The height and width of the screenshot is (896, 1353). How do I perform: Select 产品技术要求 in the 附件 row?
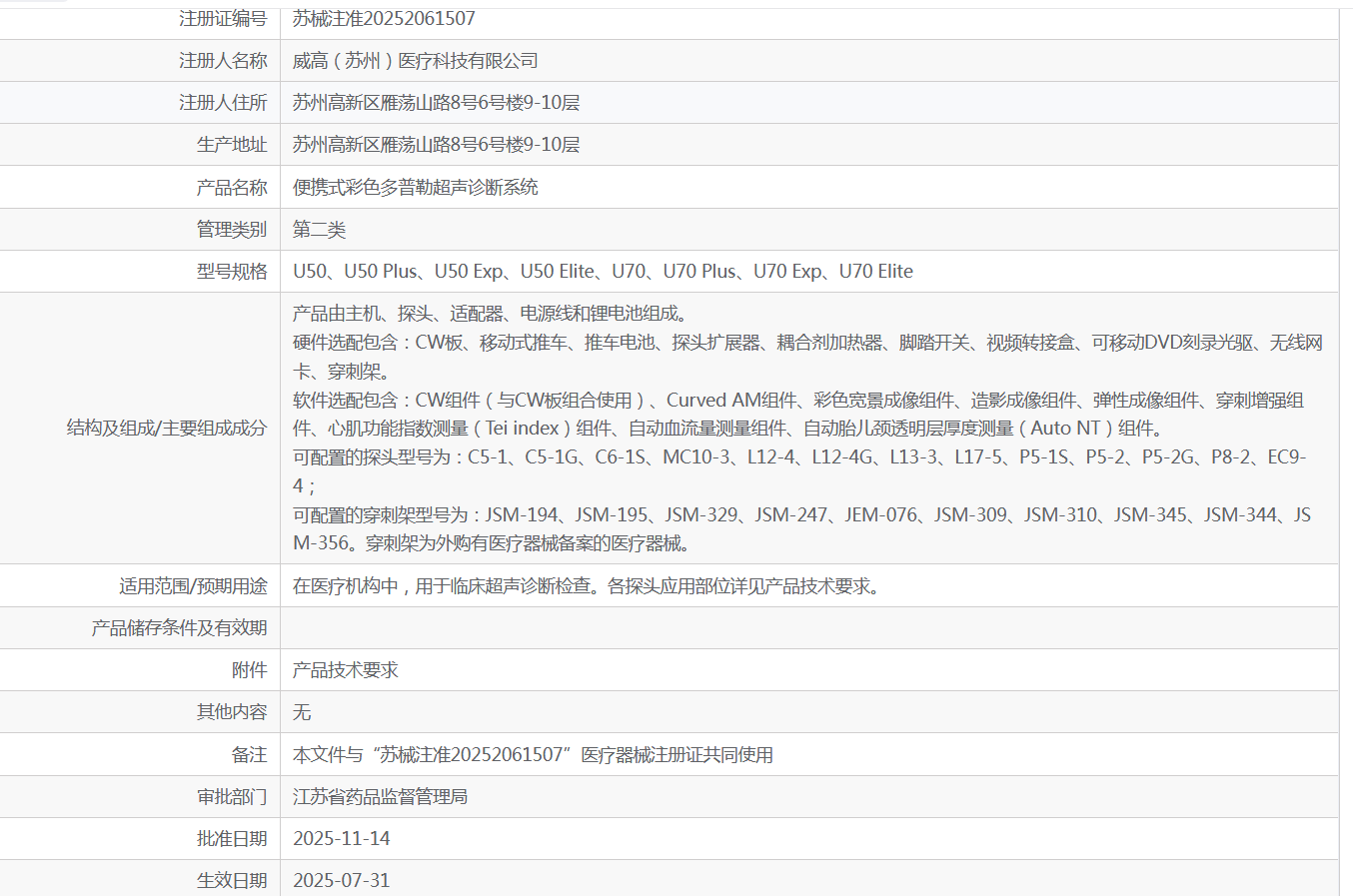pyautogui.click(x=345, y=670)
